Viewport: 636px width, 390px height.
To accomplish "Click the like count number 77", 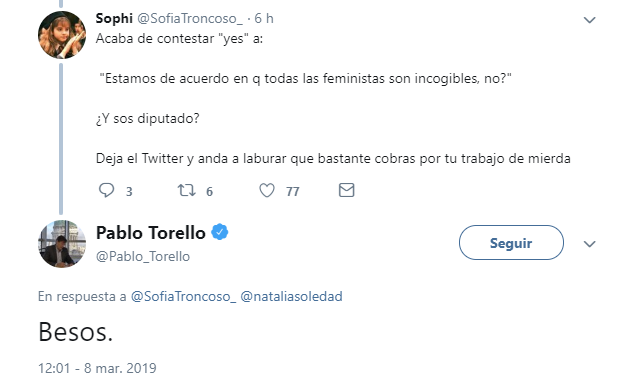I will click(x=292, y=191).
